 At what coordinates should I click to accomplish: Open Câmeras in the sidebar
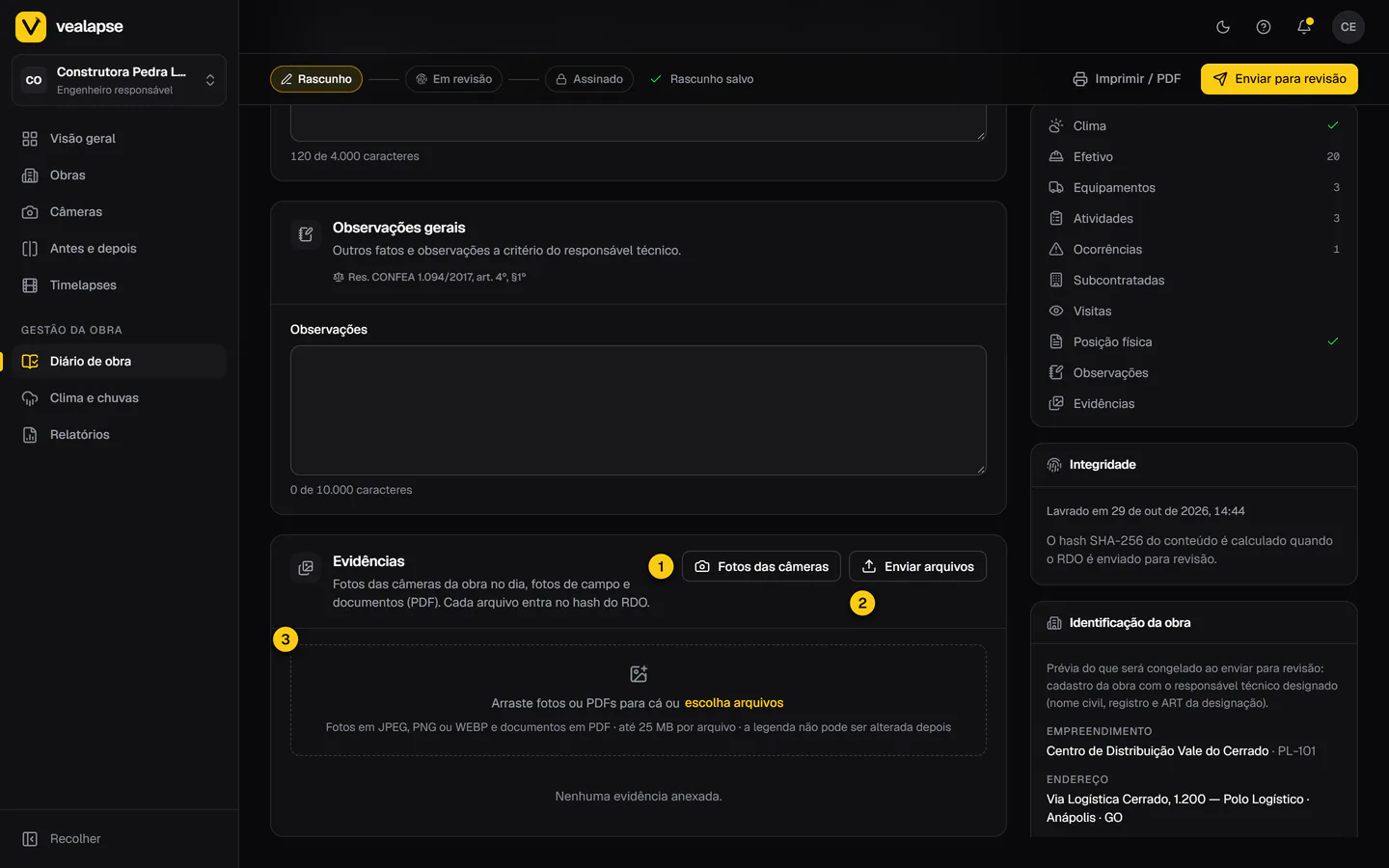click(119, 212)
